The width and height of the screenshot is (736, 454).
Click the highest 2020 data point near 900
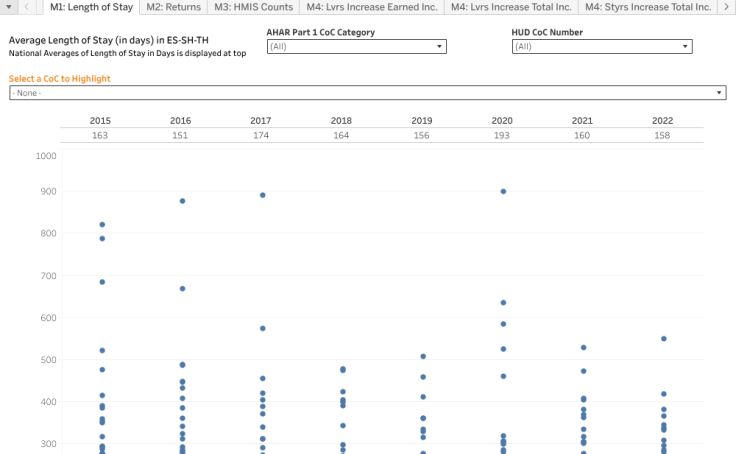(x=503, y=191)
